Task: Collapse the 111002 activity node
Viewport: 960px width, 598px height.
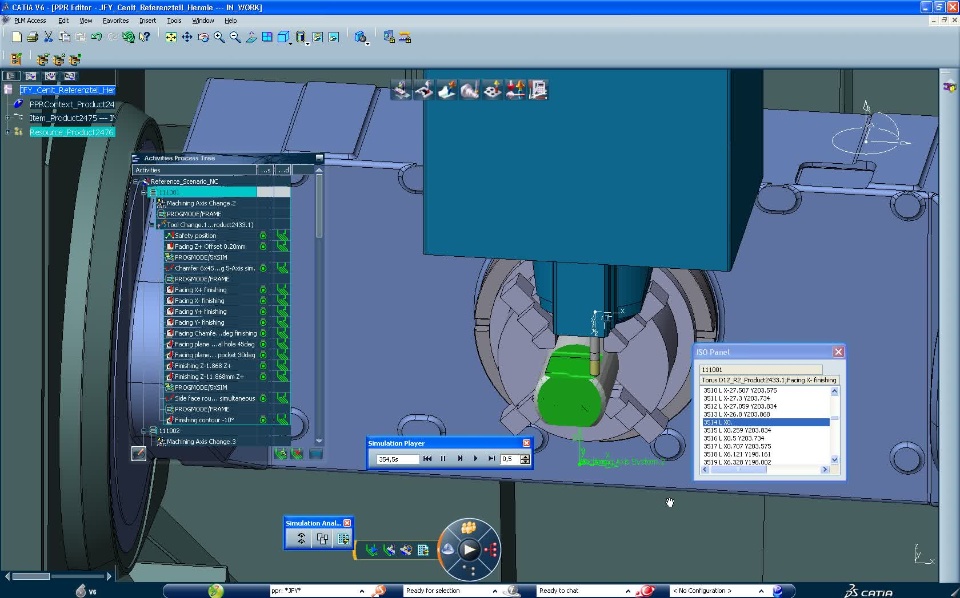Action: coord(144,431)
